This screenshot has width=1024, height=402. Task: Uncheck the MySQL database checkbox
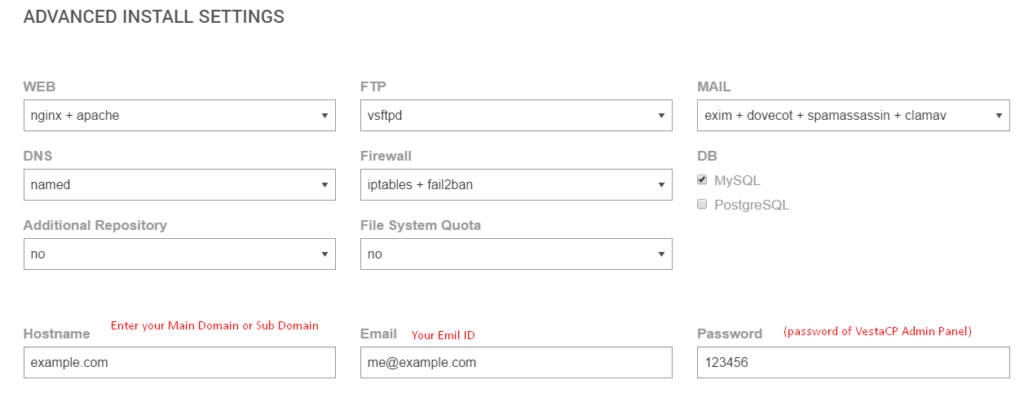point(703,180)
